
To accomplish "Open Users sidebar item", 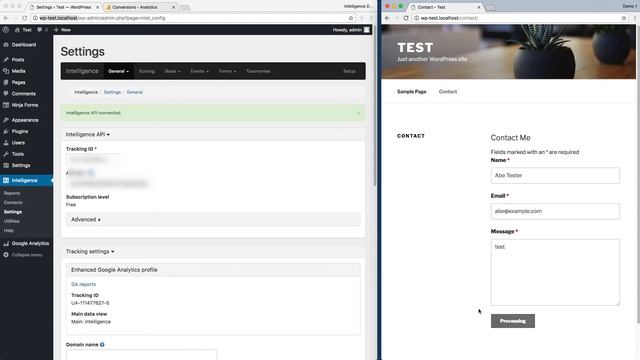I will click(18, 143).
